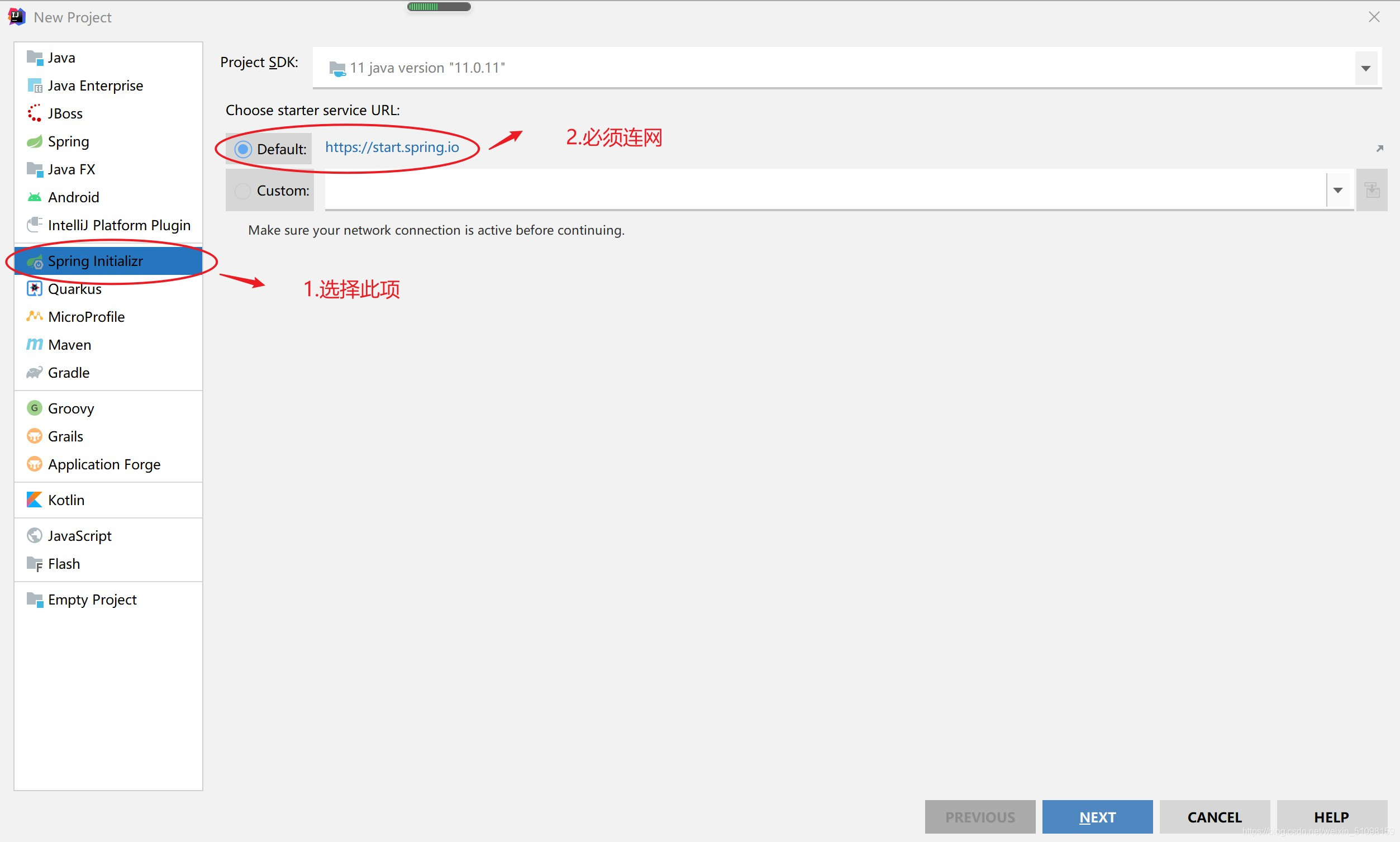Viewport: 1400px width, 842px height.
Task: Expand the Custom URL history dropdown
Action: (x=1338, y=190)
